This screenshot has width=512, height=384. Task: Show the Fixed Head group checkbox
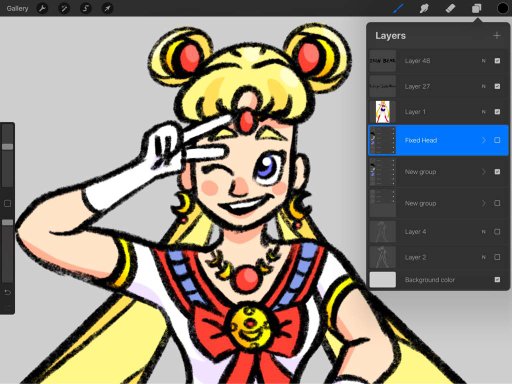tap(497, 140)
